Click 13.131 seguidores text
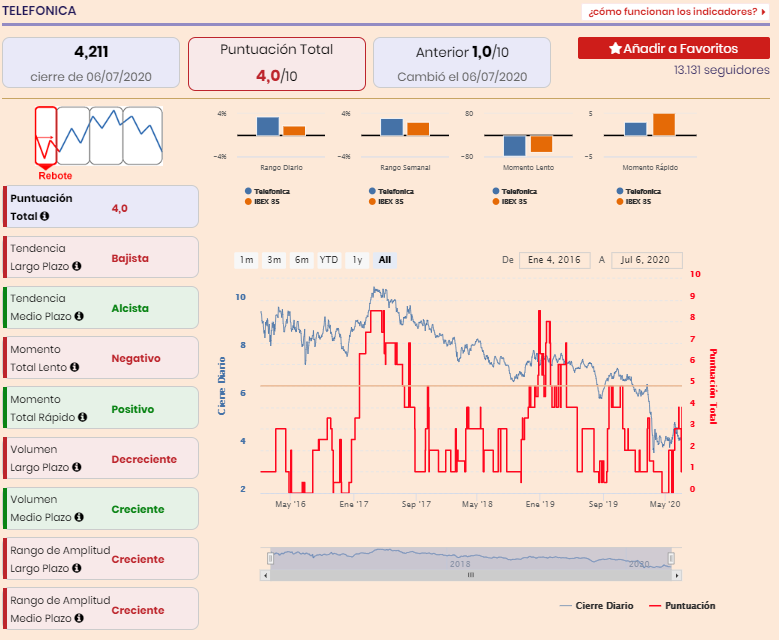This screenshot has width=779, height=640. click(721, 70)
